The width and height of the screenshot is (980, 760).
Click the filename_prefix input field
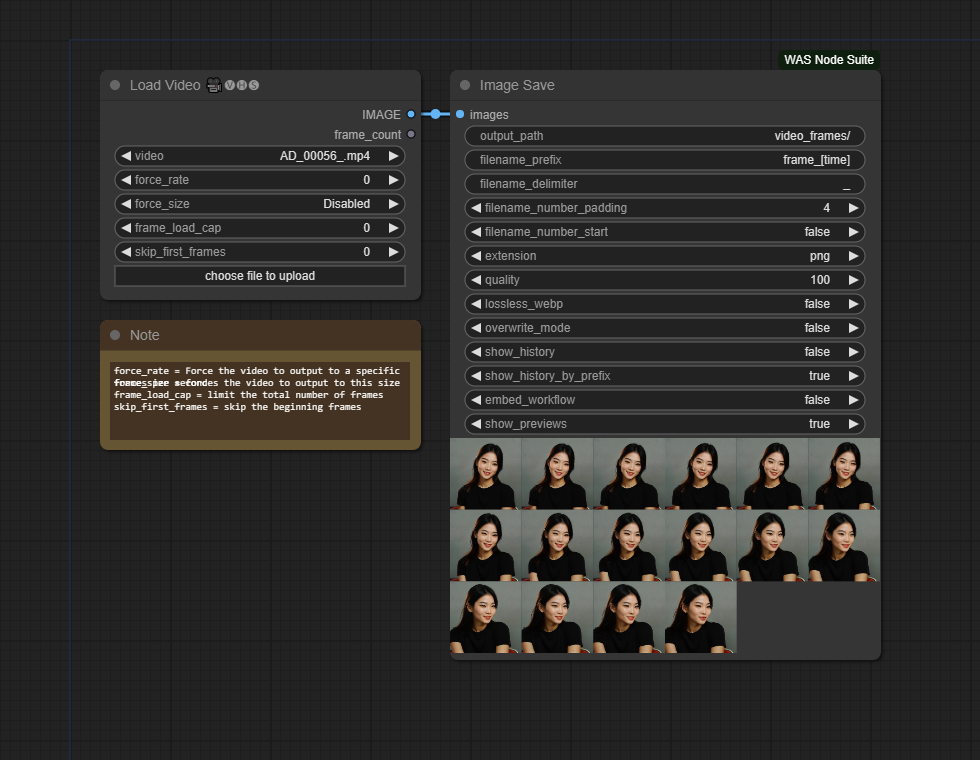point(665,160)
